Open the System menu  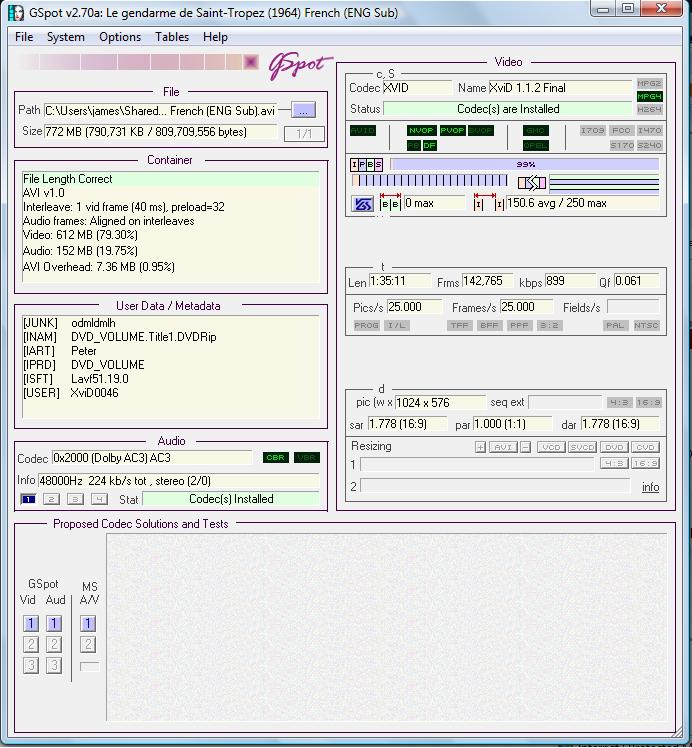point(65,37)
